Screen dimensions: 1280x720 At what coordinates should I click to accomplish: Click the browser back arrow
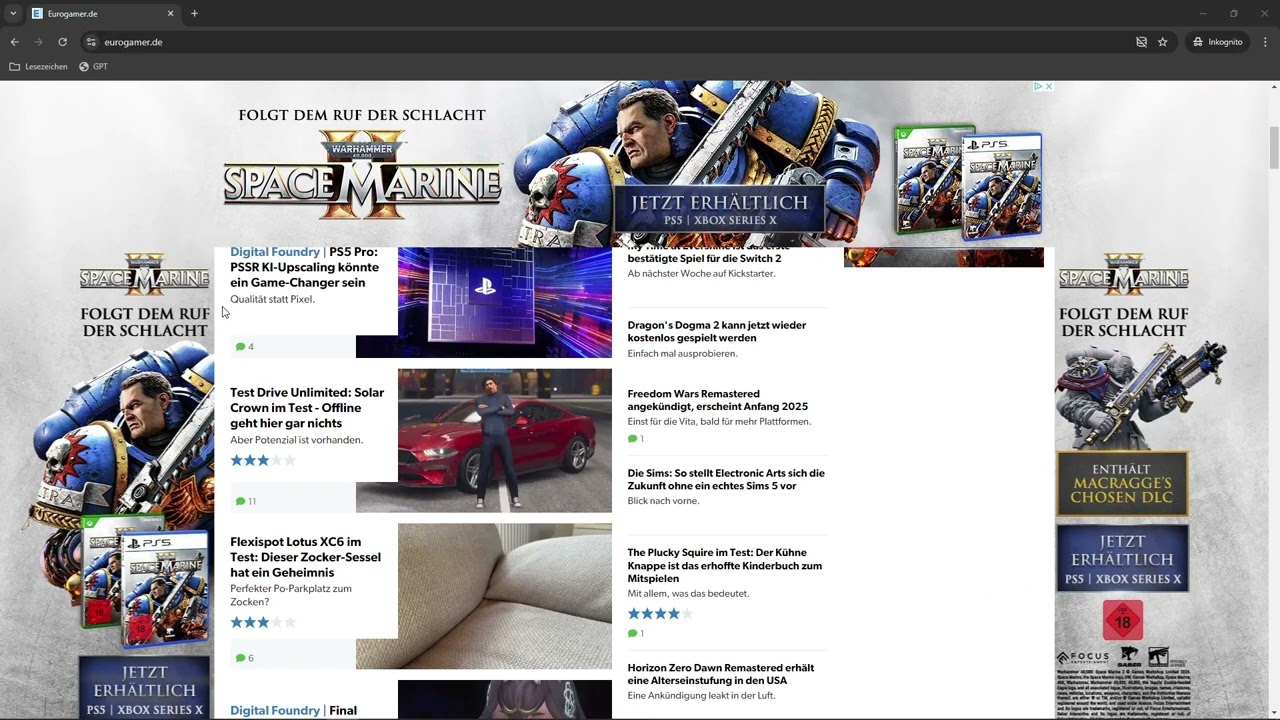click(14, 42)
